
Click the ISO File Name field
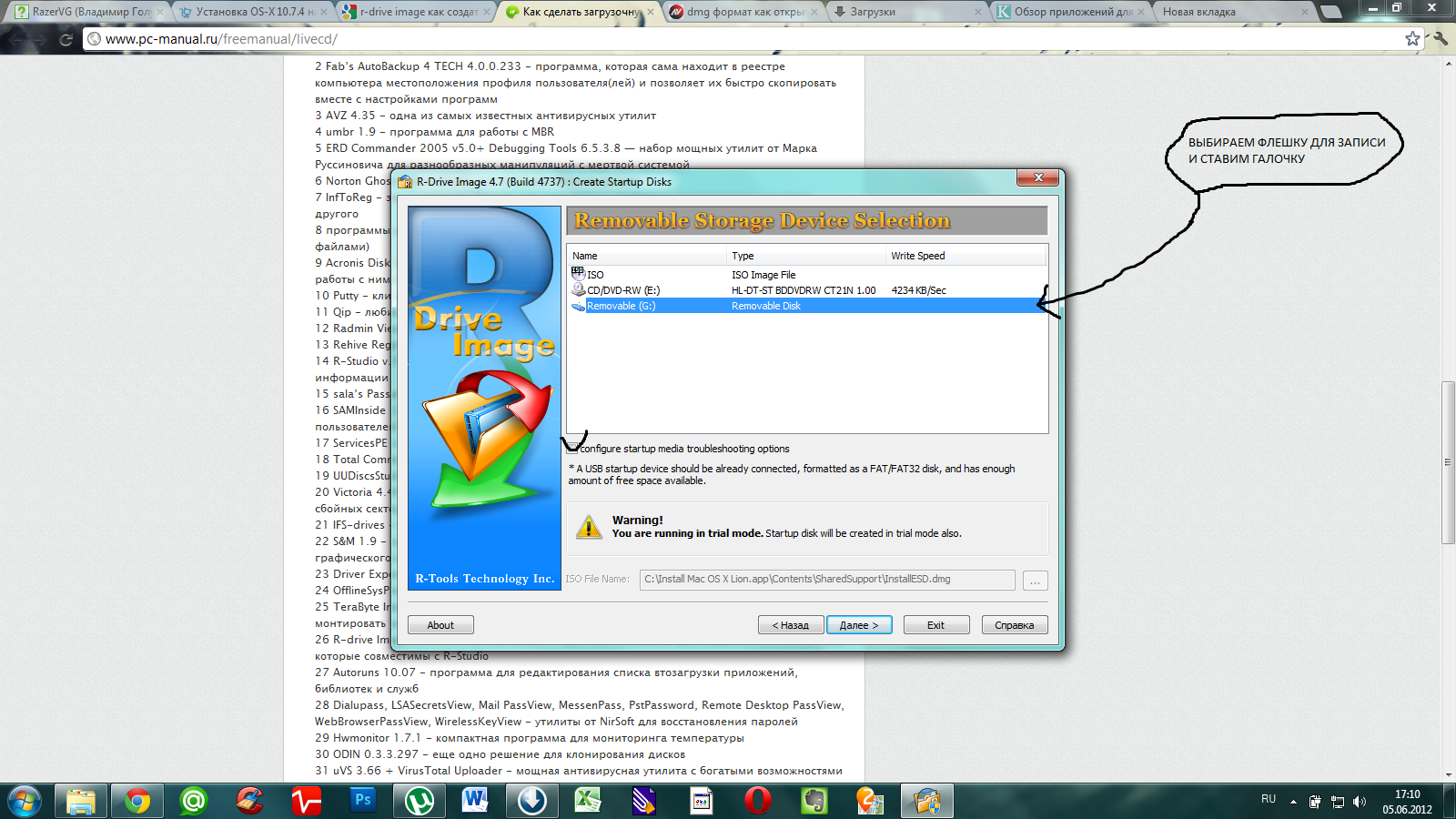point(827,580)
